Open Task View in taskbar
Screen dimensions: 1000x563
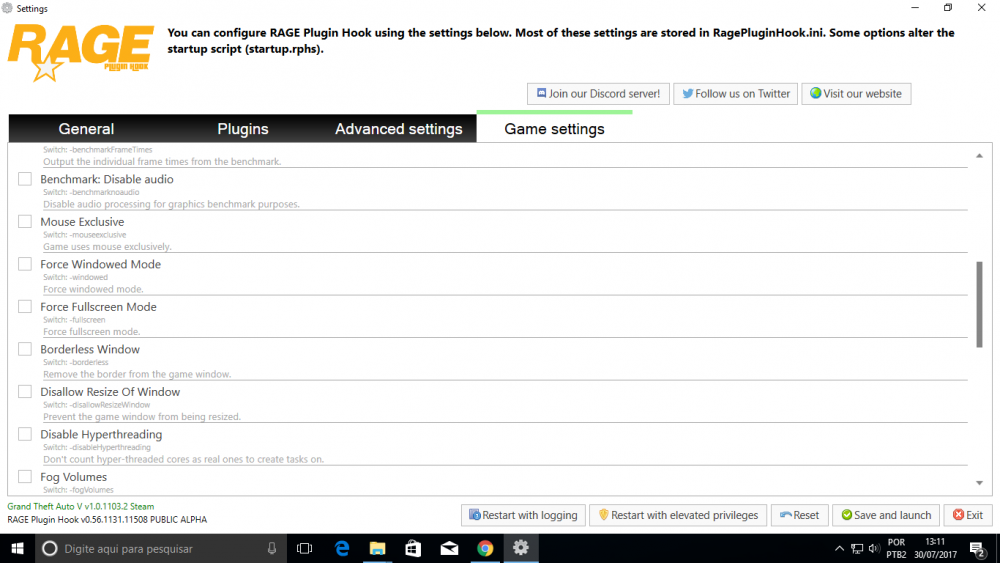(x=305, y=548)
